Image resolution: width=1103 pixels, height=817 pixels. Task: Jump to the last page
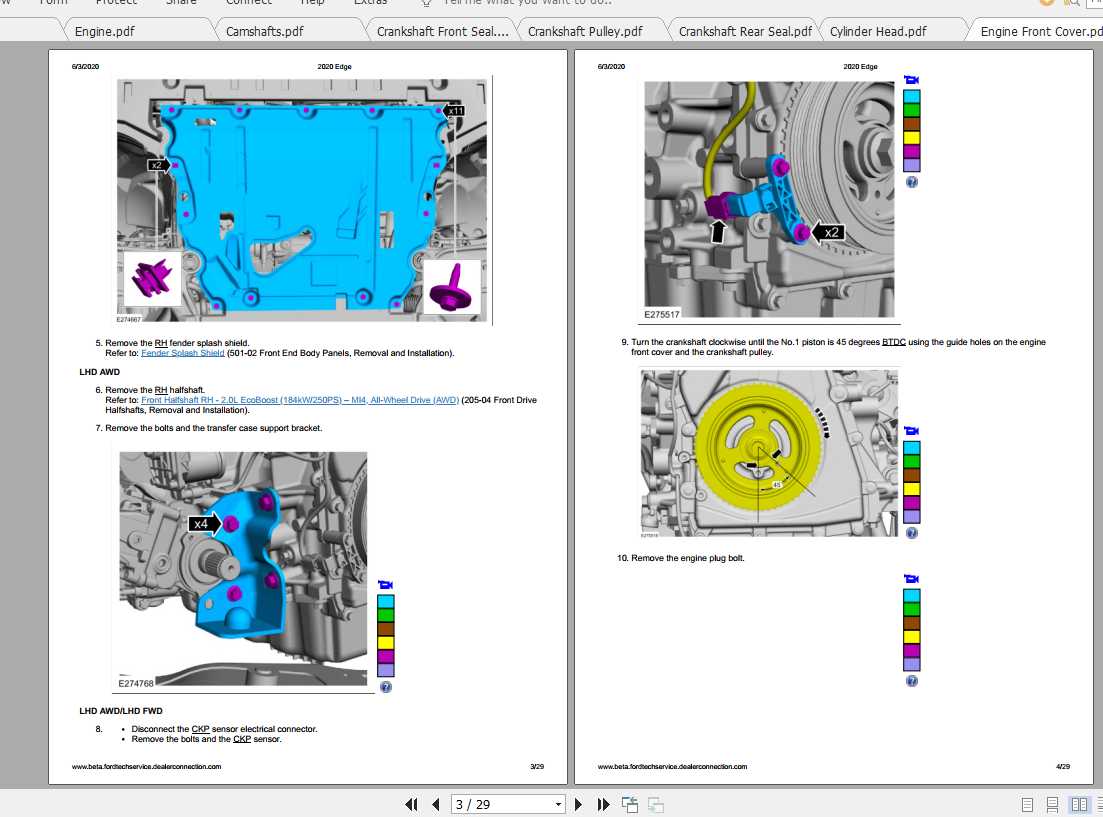(603, 804)
